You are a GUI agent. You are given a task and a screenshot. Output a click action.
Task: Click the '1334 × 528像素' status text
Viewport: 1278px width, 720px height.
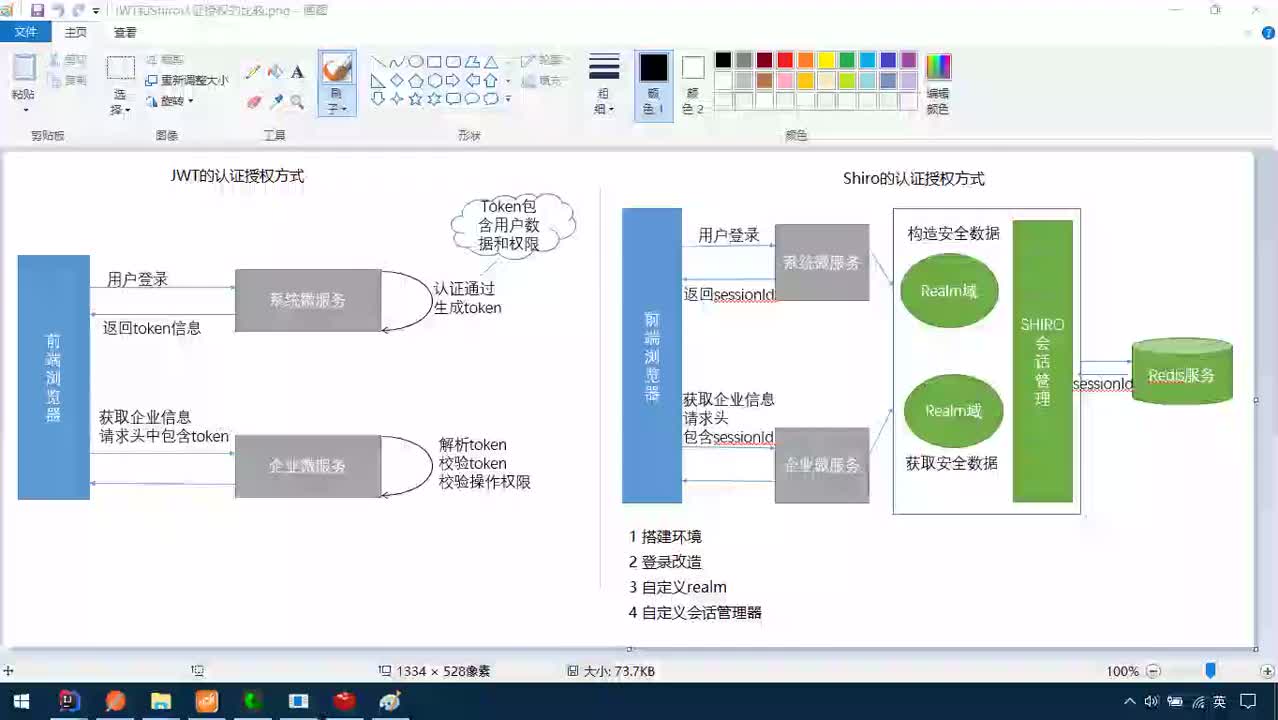click(x=443, y=671)
